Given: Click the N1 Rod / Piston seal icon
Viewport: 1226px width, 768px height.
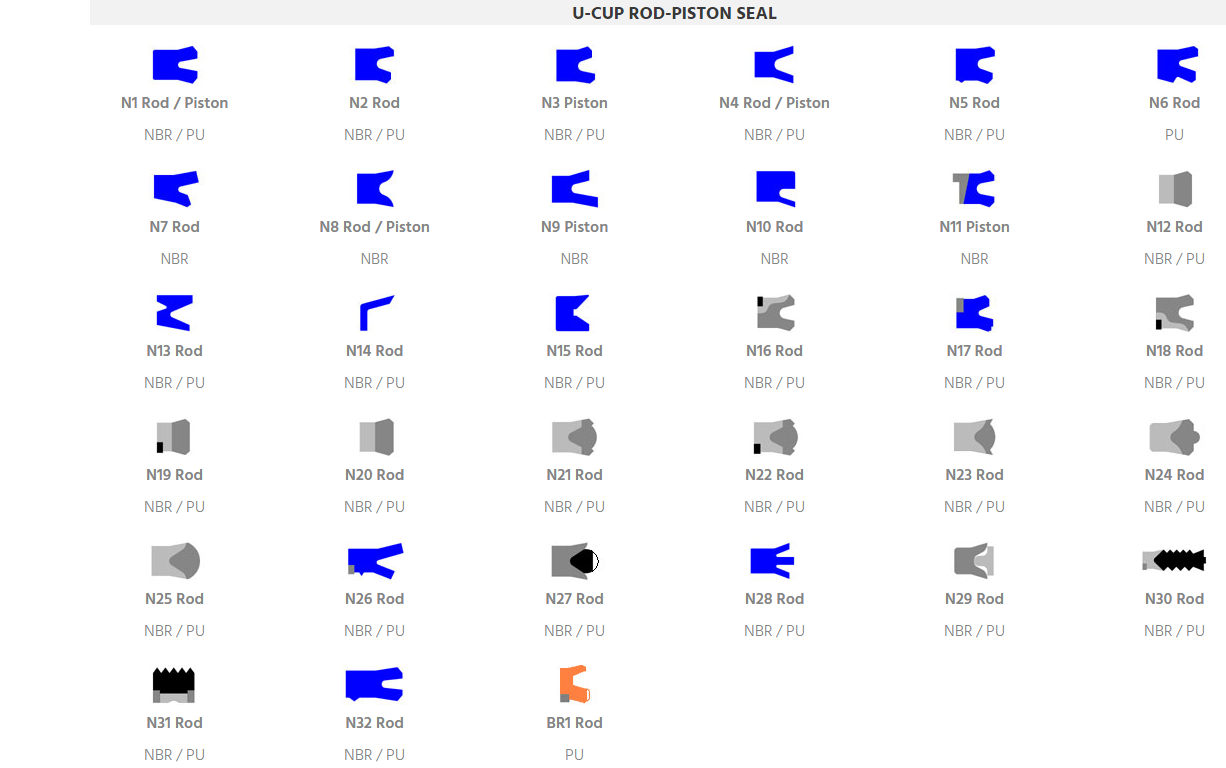Looking at the screenshot, I should pyautogui.click(x=175, y=65).
